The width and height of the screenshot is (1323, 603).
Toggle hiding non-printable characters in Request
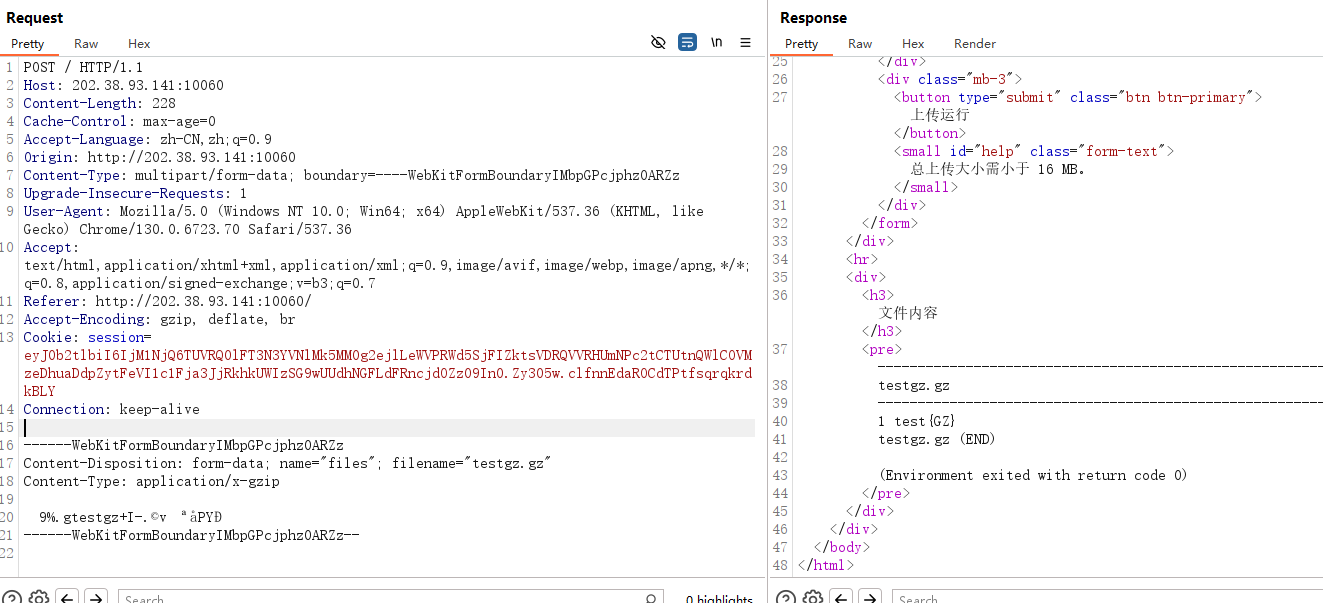pos(658,42)
